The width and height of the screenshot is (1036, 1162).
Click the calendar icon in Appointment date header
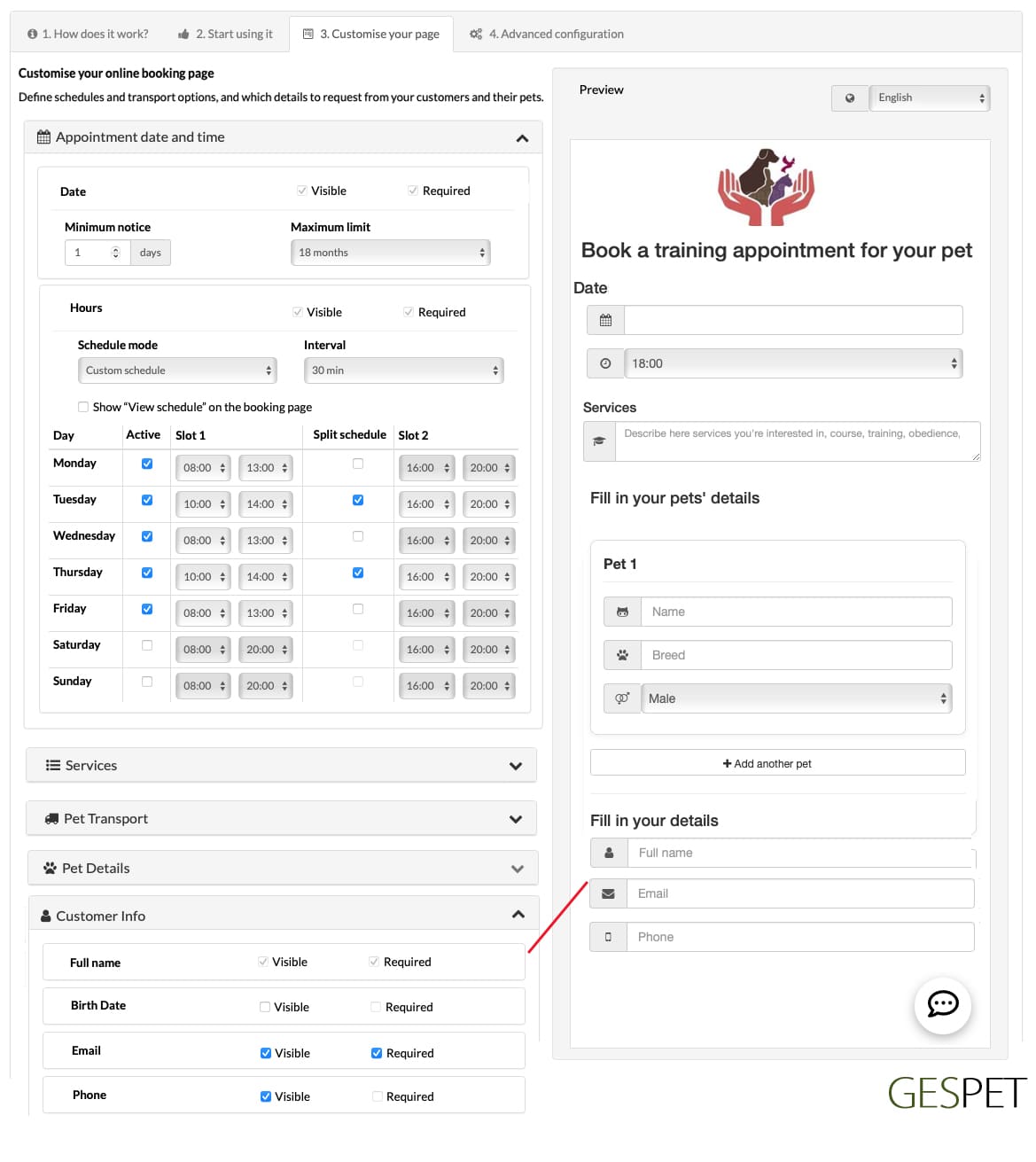43,137
